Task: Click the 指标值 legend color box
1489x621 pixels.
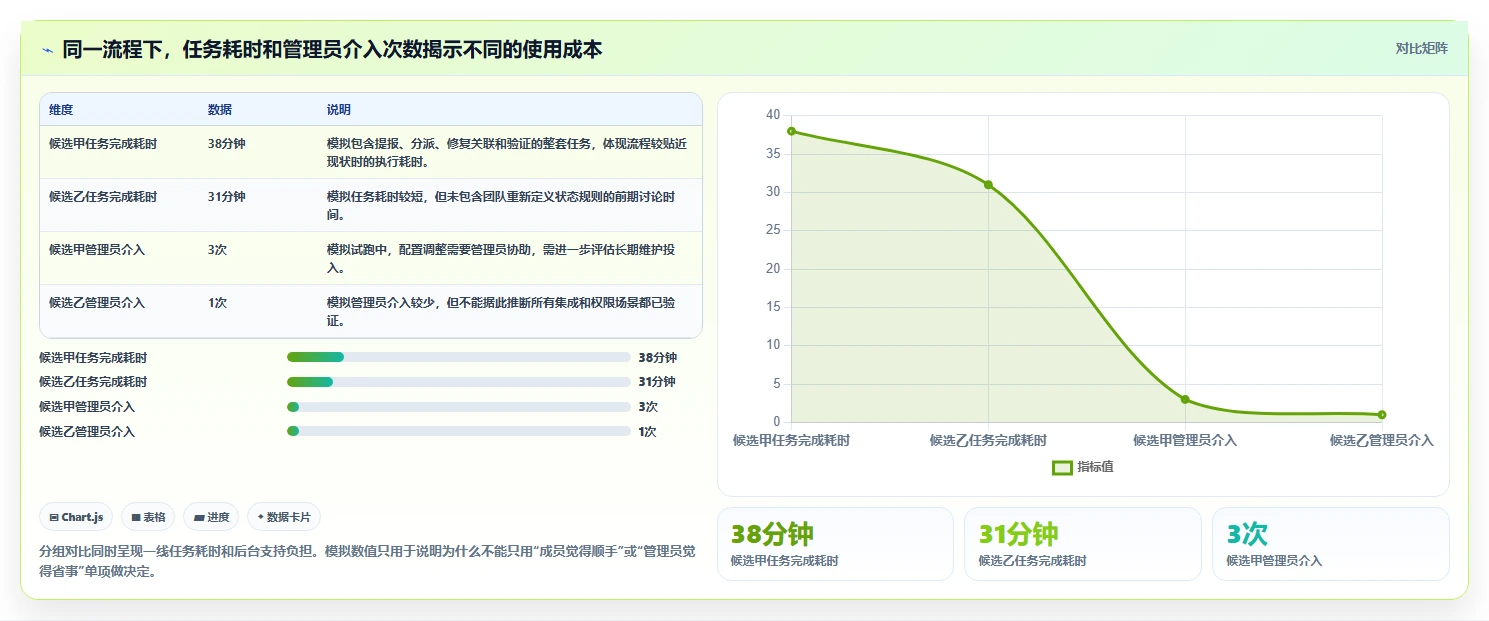Action: coord(1062,467)
